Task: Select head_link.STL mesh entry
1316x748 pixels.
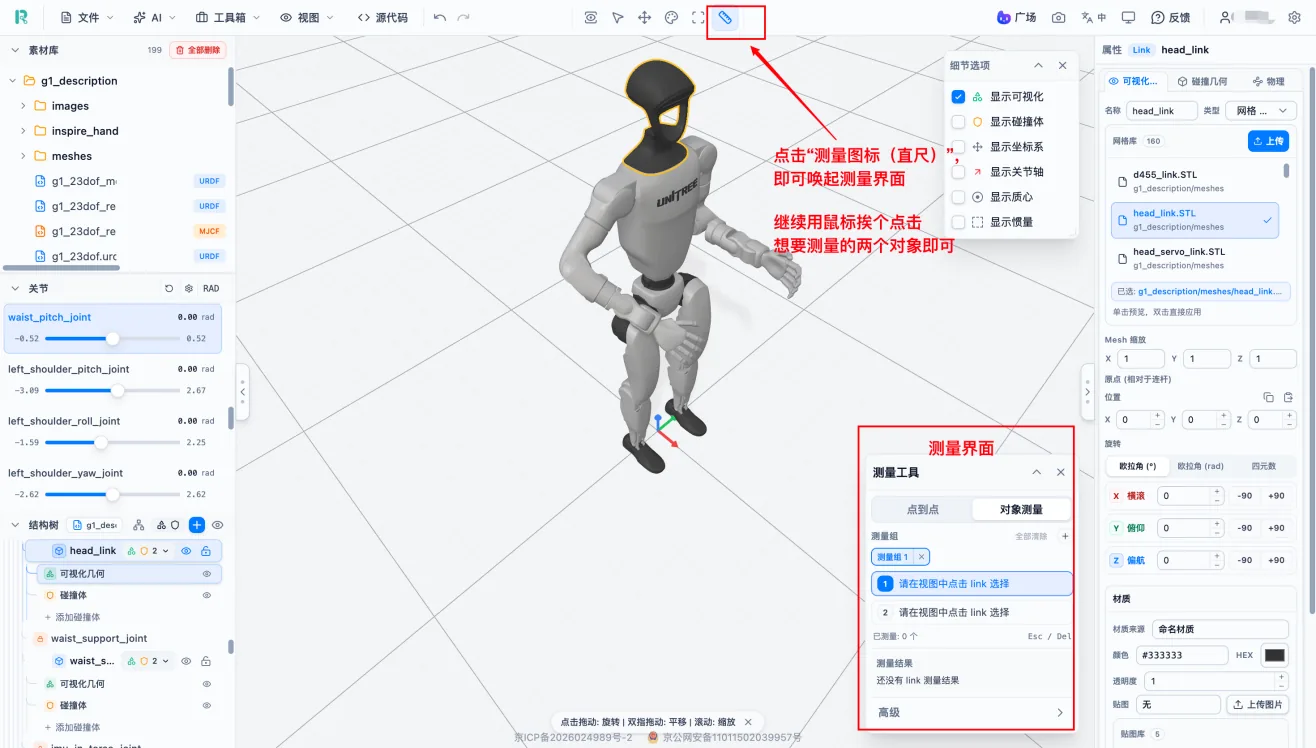Action: click(1196, 219)
